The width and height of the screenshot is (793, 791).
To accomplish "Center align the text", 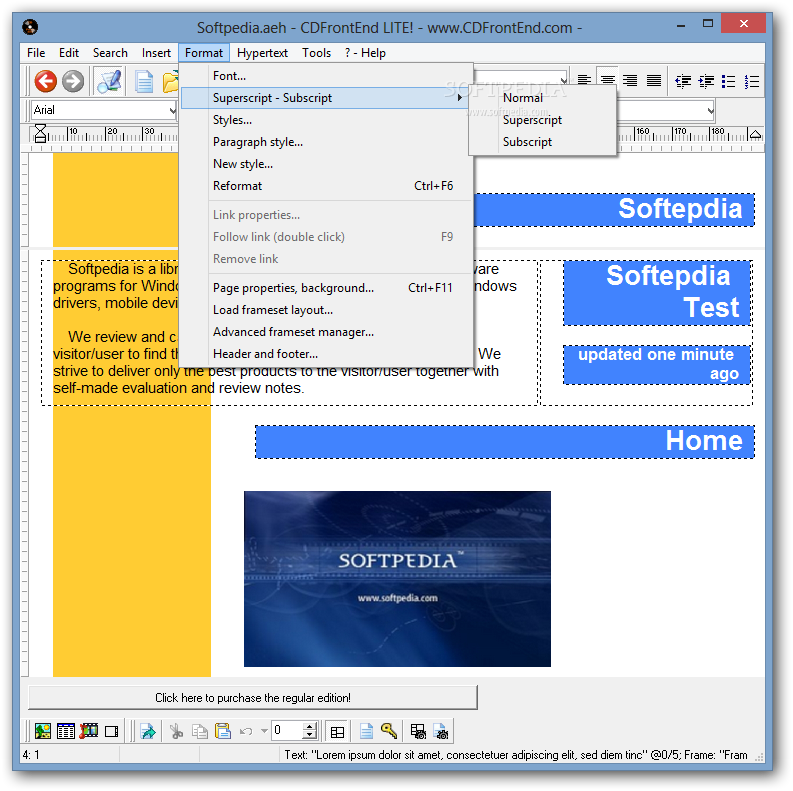I will click(607, 80).
